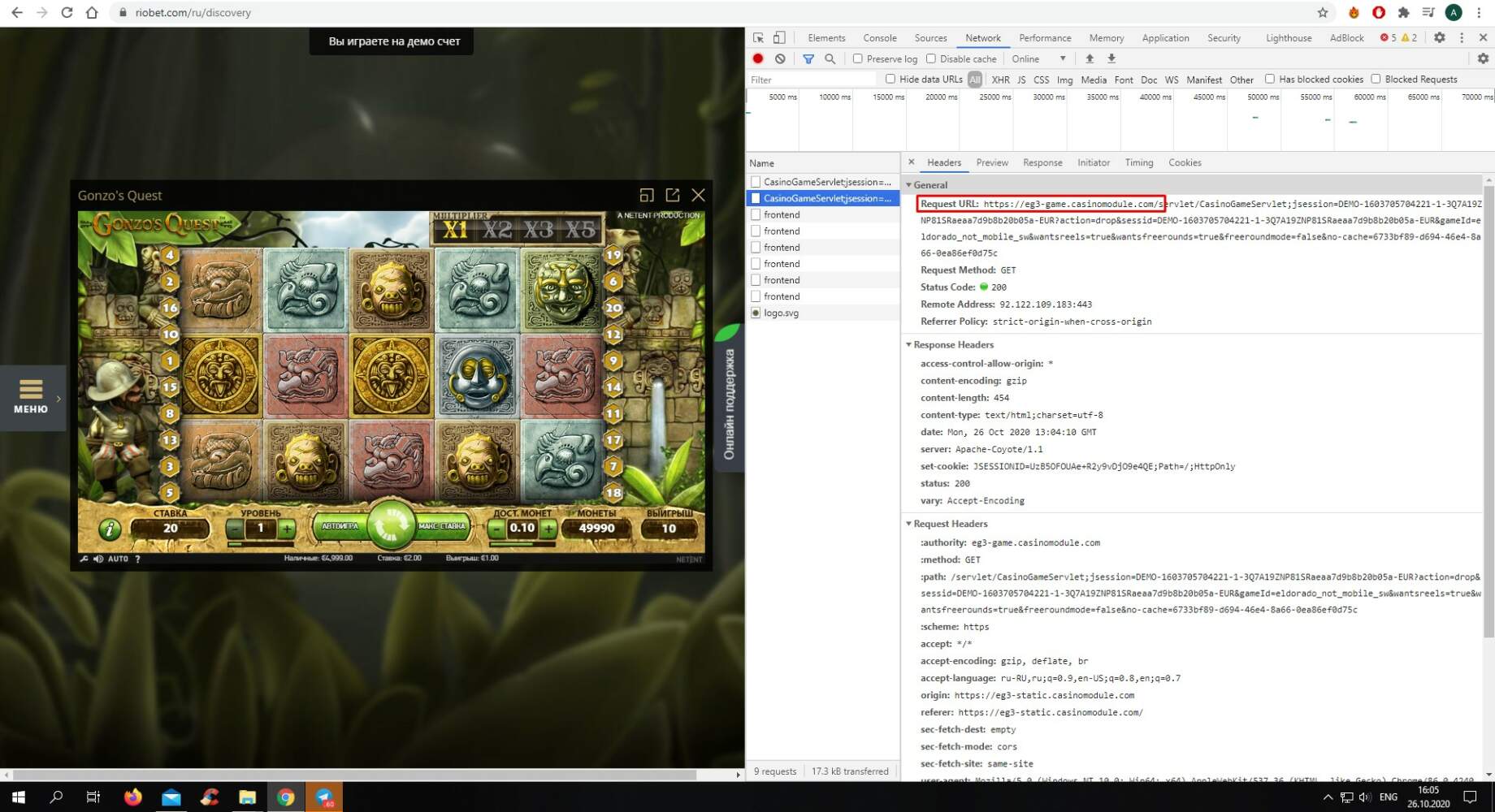
Task: Decrease bet level with minus button
Action: click(x=235, y=529)
